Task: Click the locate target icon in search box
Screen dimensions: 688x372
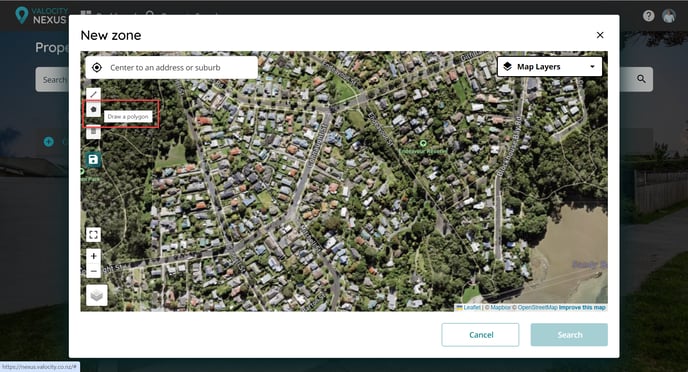Action: click(97, 68)
